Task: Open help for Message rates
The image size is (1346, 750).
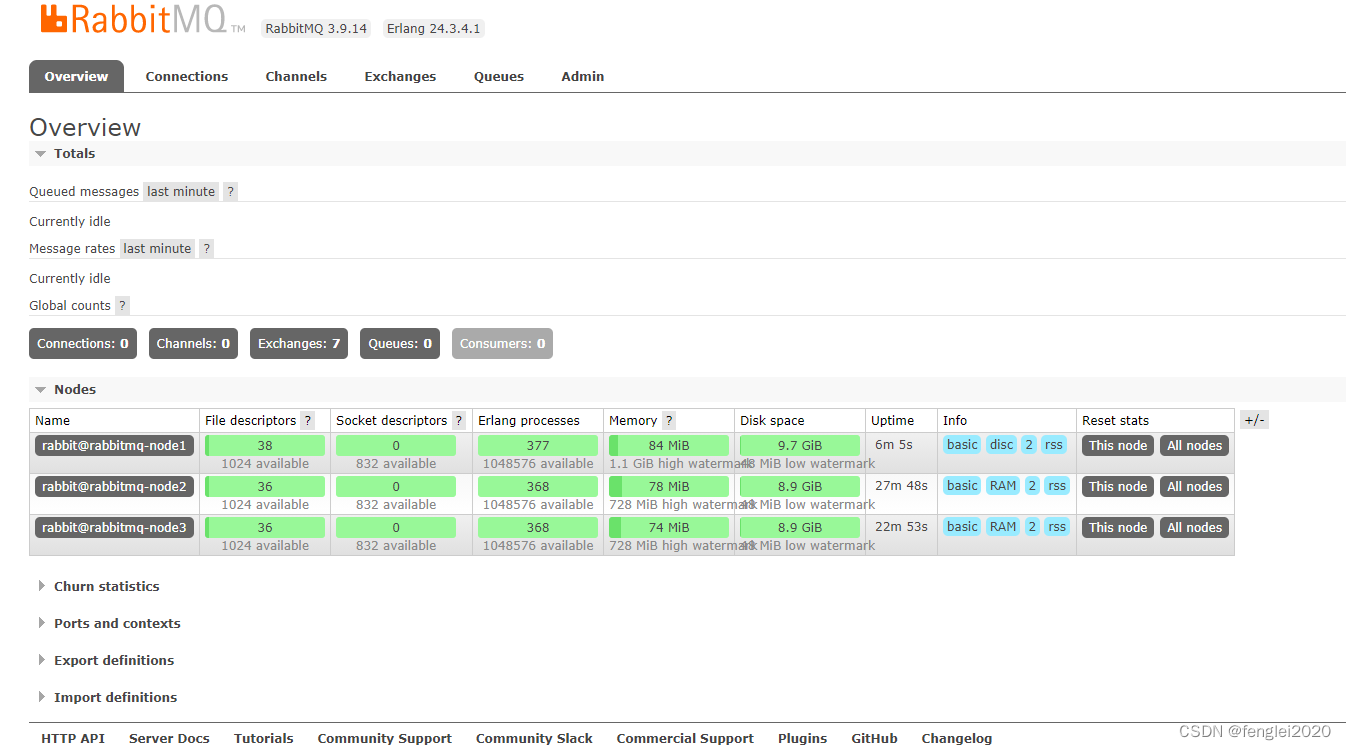Action: (x=206, y=249)
